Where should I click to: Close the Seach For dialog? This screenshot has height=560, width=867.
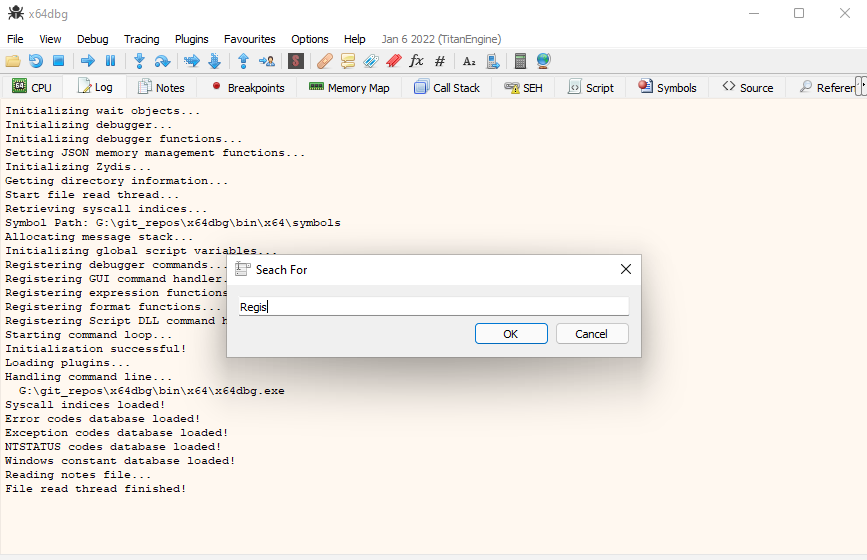pyautogui.click(x=626, y=269)
